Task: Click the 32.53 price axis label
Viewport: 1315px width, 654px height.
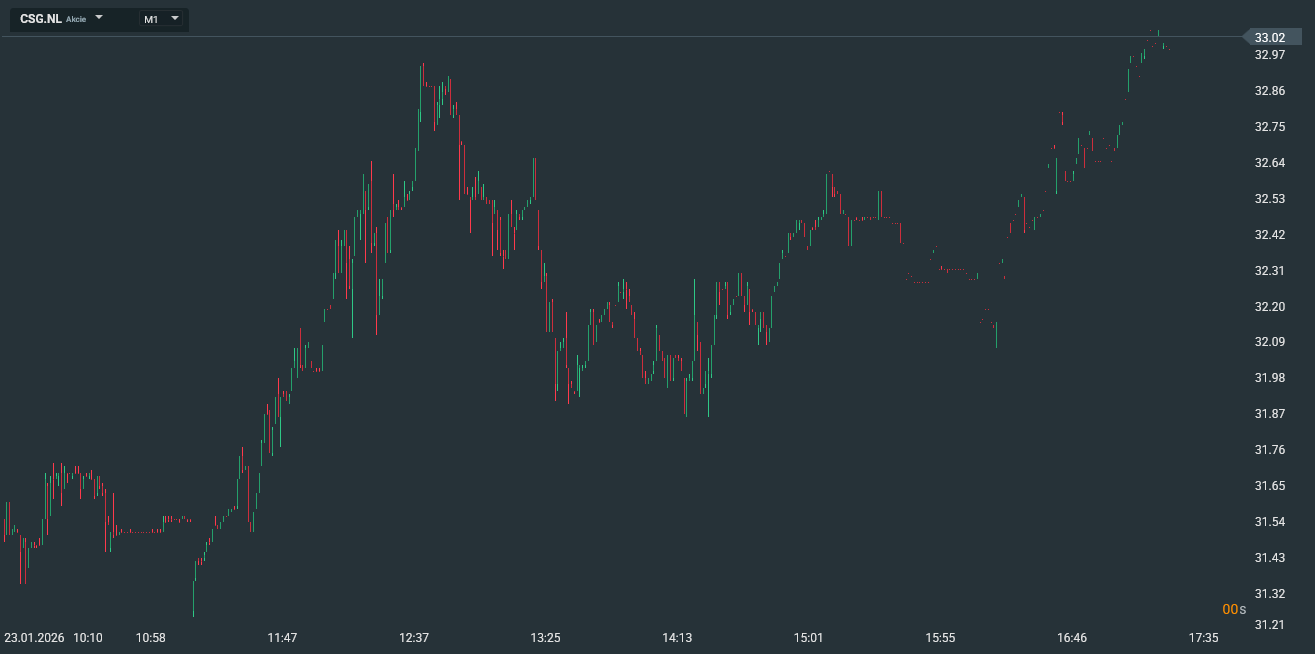Action: [x=1270, y=199]
